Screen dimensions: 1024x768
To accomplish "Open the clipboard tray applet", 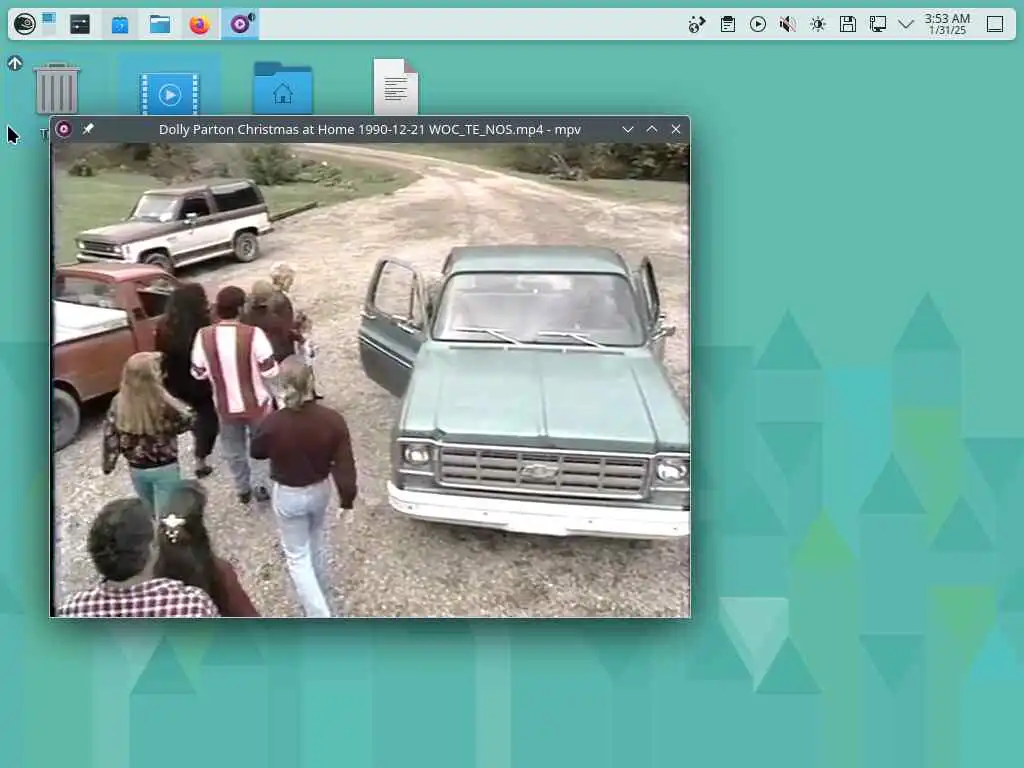I will click(x=728, y=24).
